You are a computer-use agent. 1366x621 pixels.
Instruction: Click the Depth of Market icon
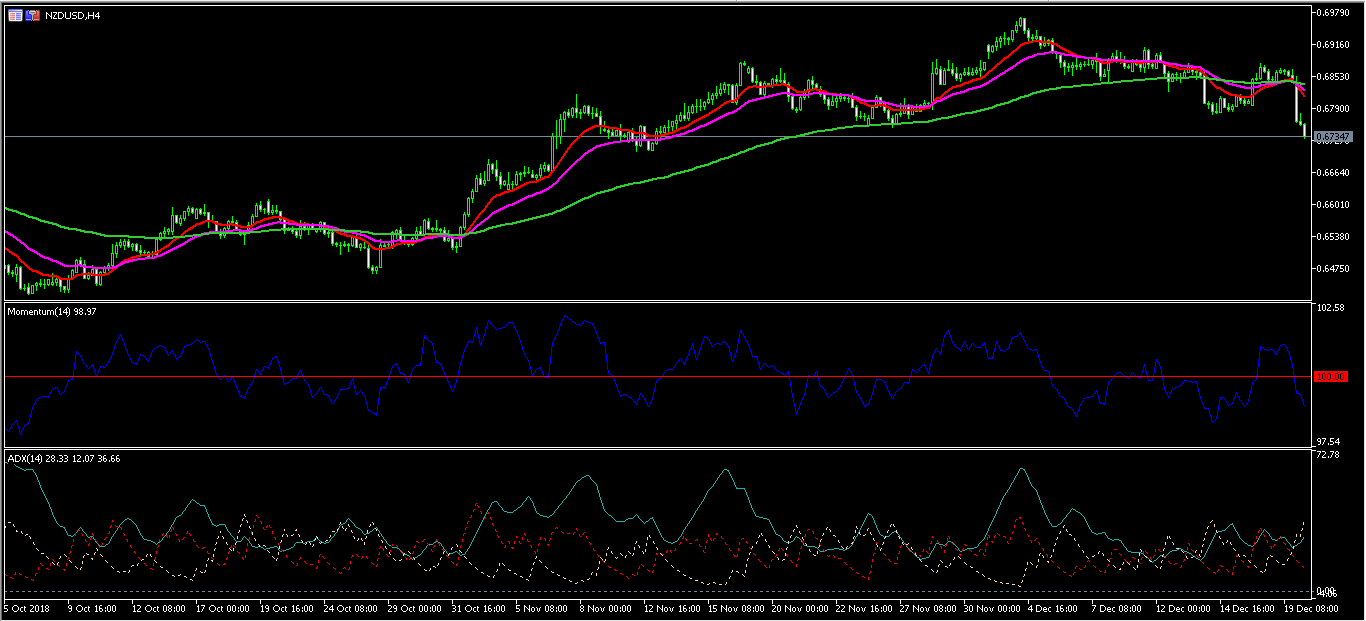pos(33,16)
